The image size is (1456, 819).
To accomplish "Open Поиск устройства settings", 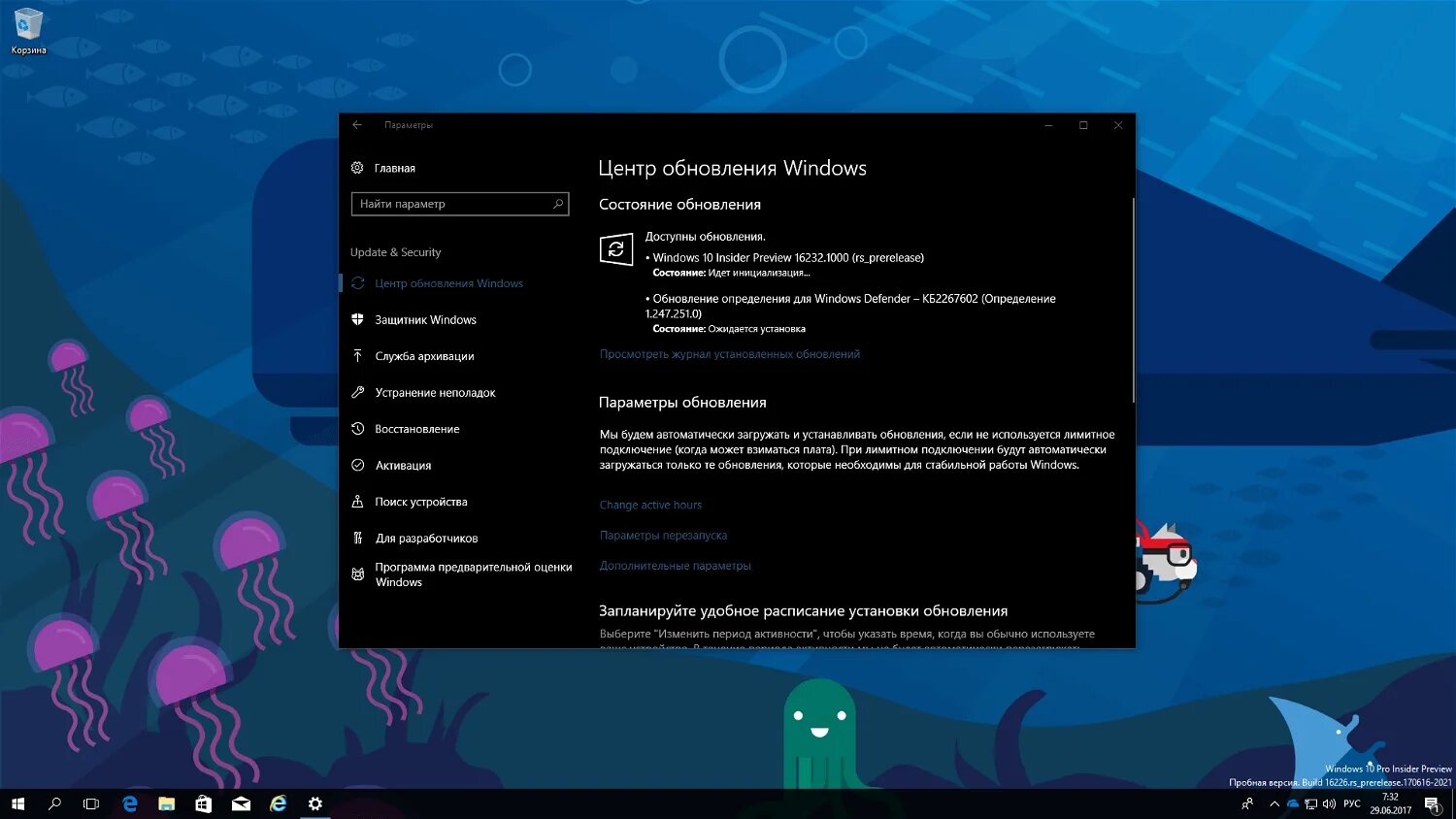I will 421,502.
